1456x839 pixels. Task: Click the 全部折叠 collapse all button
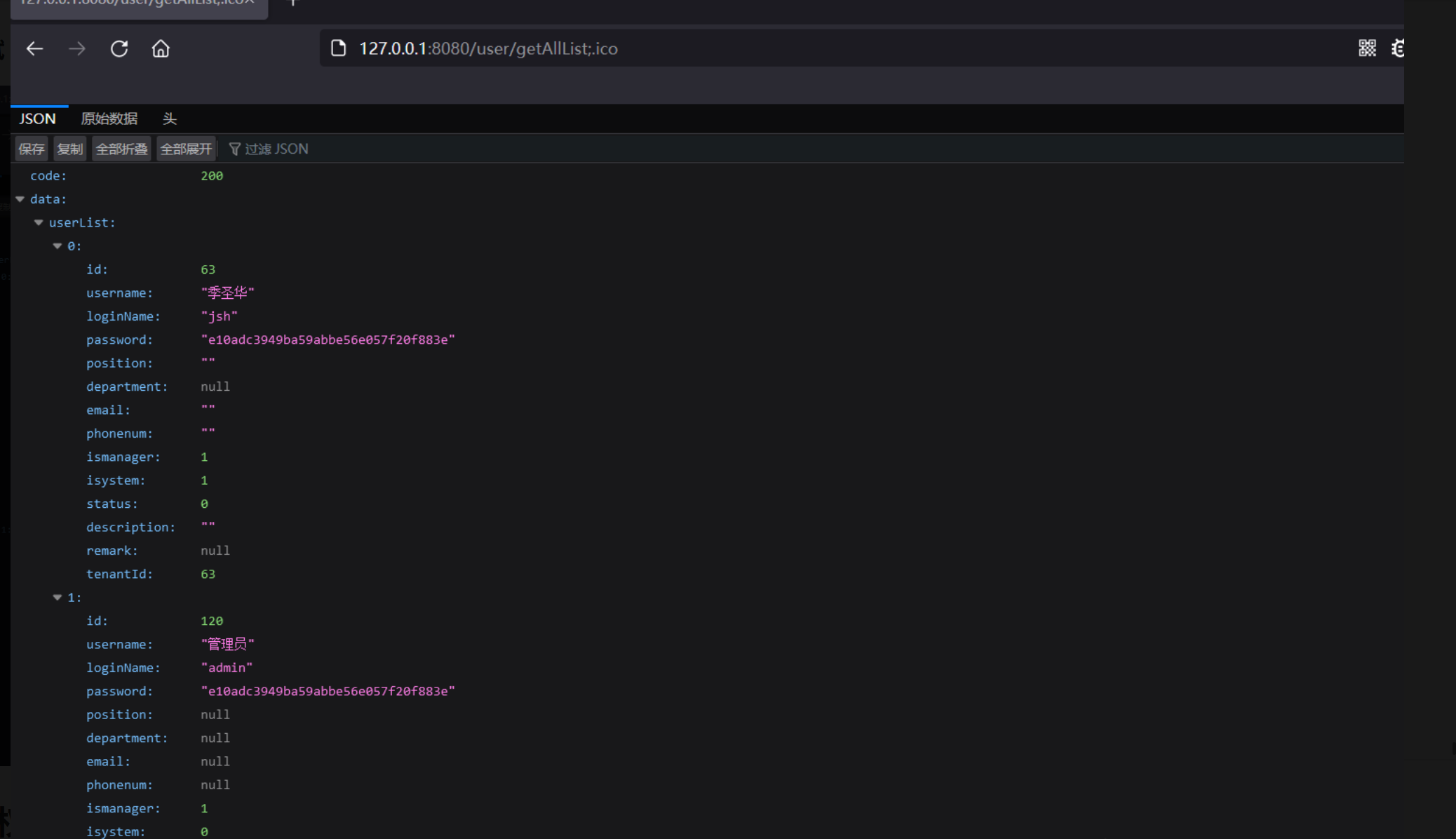pos(121,149)
